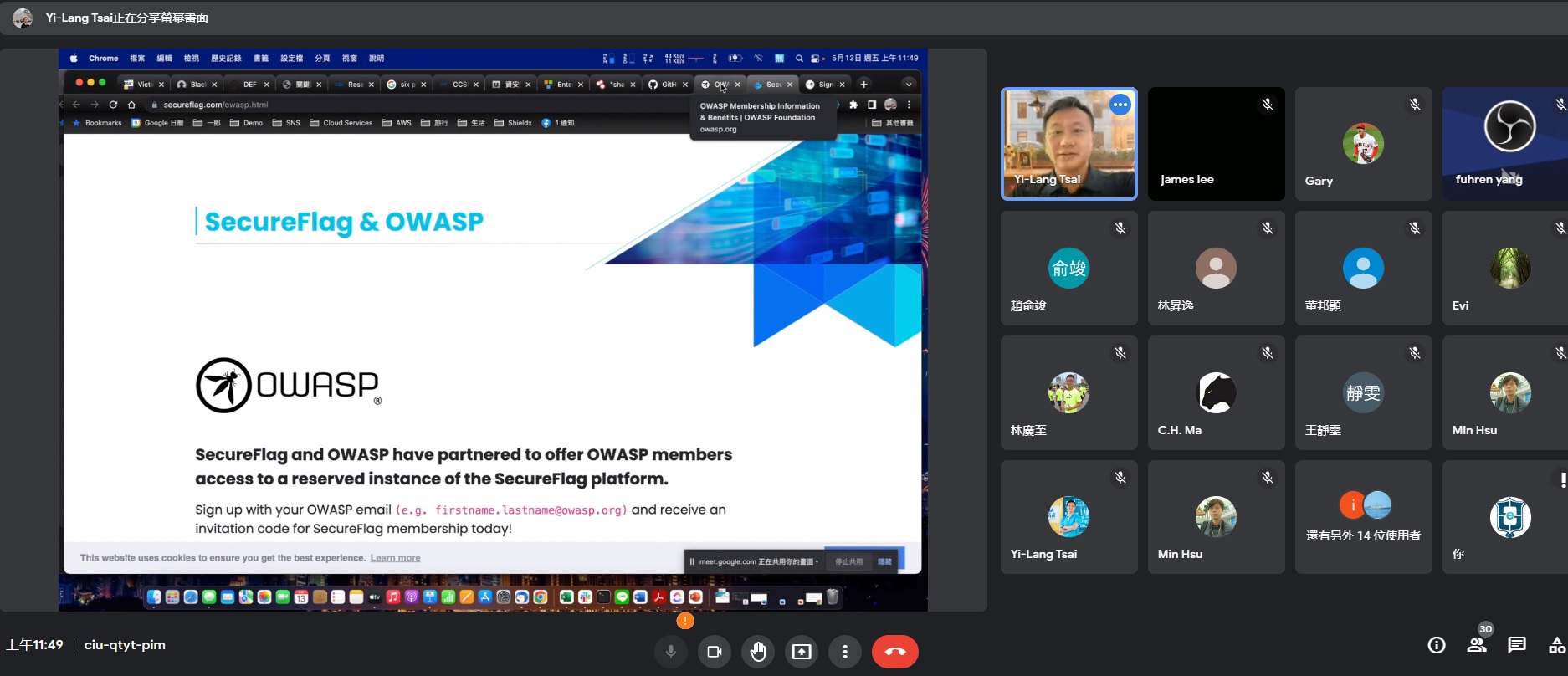
Task: Click the 趙俞竣 participant name
Action: tap(1028, 305)
